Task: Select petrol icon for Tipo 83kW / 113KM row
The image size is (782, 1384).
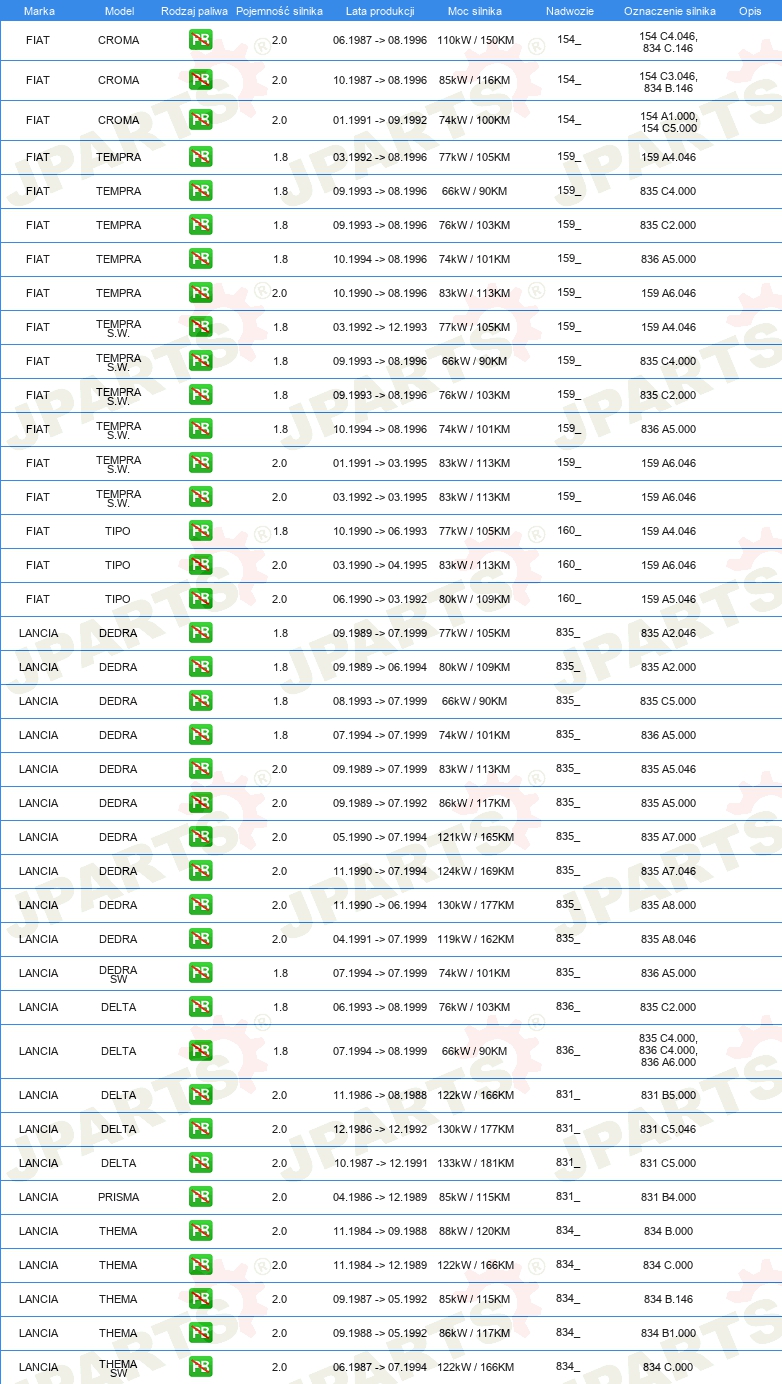Action: (201, 565)
